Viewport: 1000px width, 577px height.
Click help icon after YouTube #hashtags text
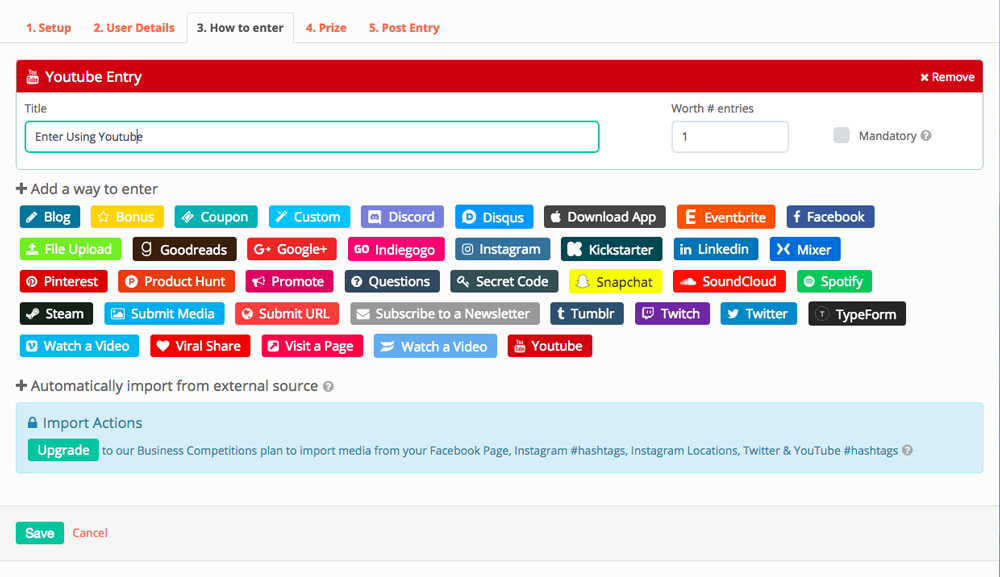907,451
